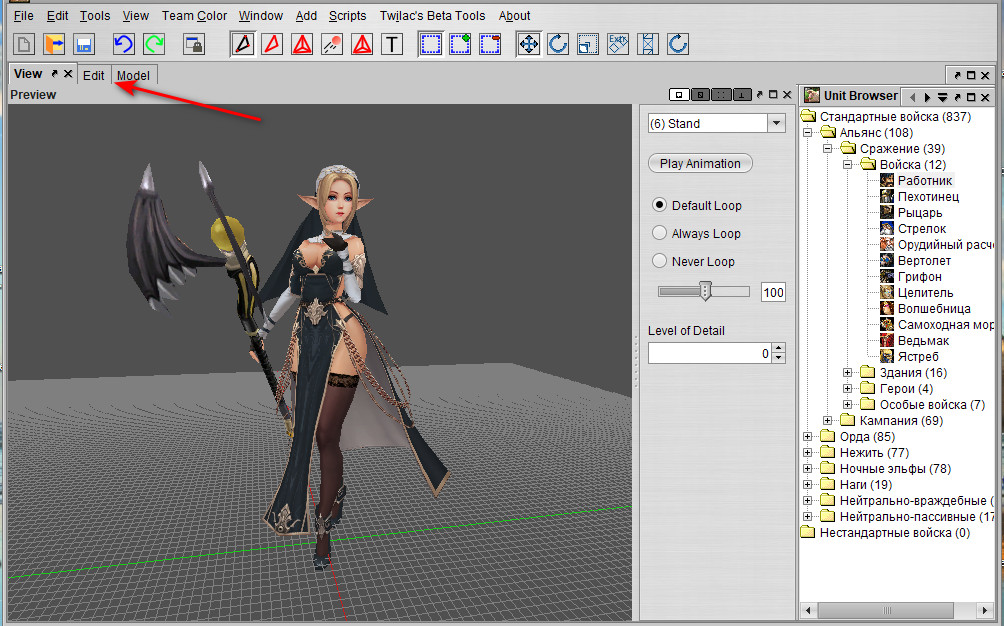Click the Open file folder icon
The width and height of the screenshot is (1004, 626).
[54, 44]
